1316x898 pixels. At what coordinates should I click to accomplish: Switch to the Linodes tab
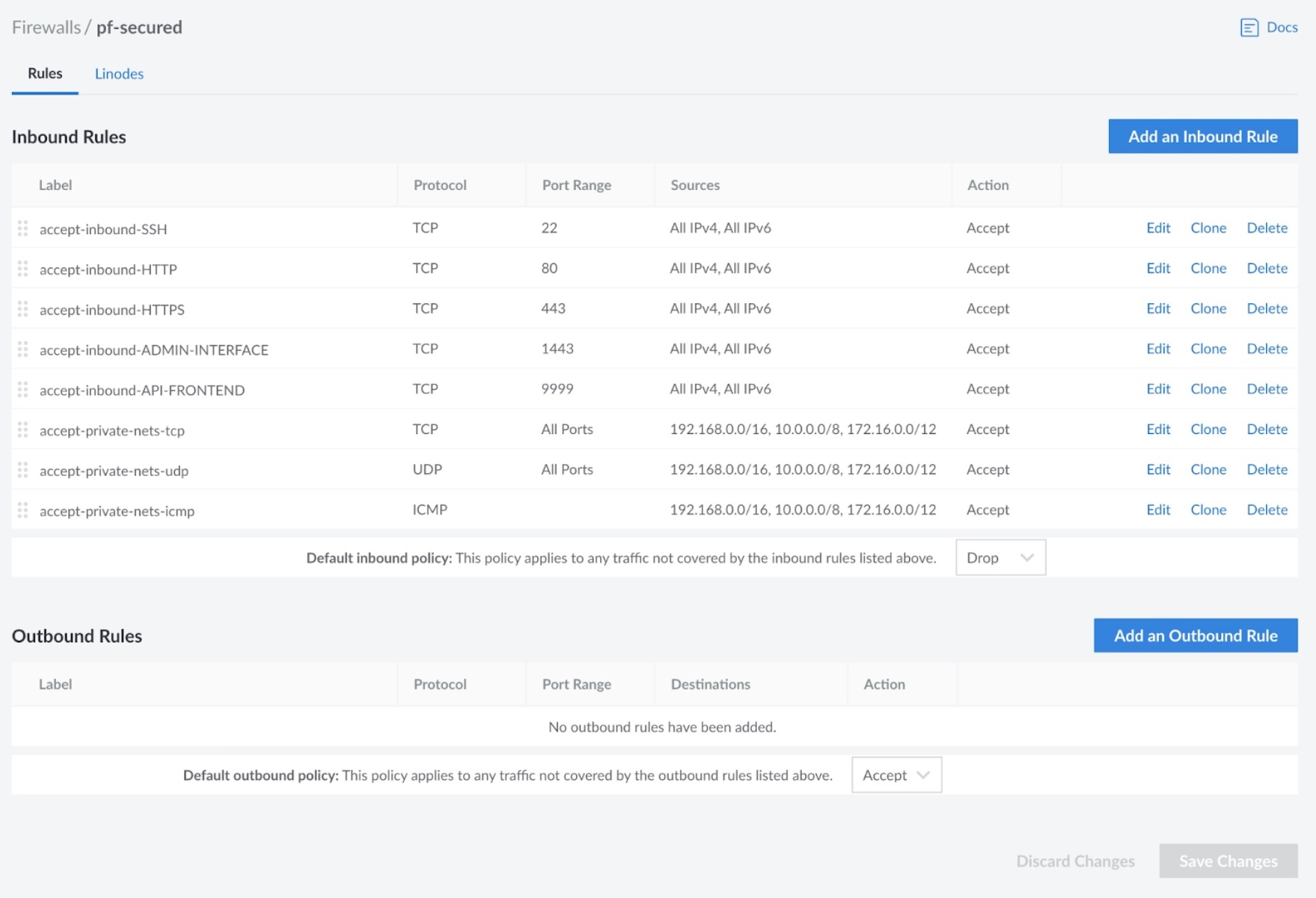coord(119,73)
